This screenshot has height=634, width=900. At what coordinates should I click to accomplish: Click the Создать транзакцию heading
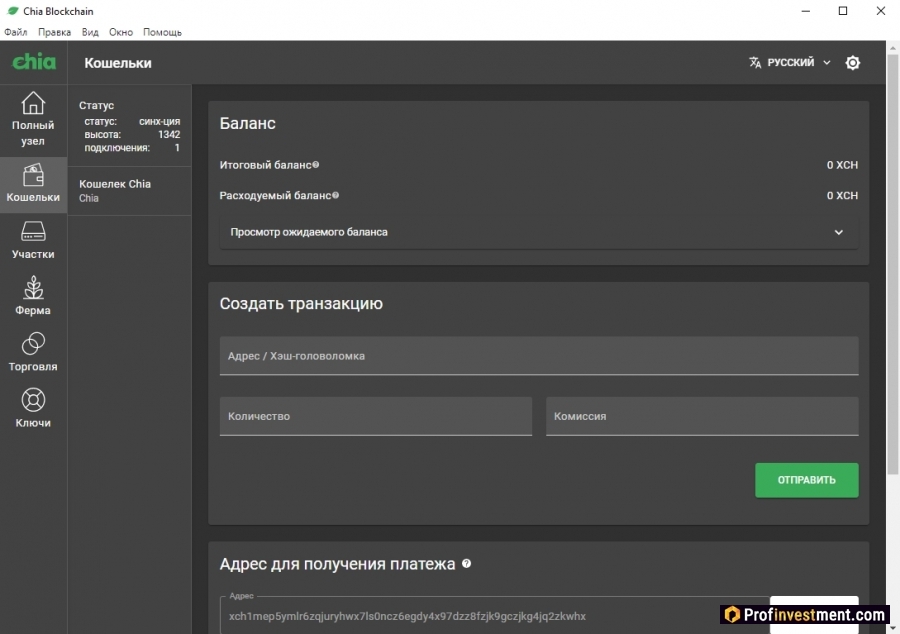[x=301, y=304]
